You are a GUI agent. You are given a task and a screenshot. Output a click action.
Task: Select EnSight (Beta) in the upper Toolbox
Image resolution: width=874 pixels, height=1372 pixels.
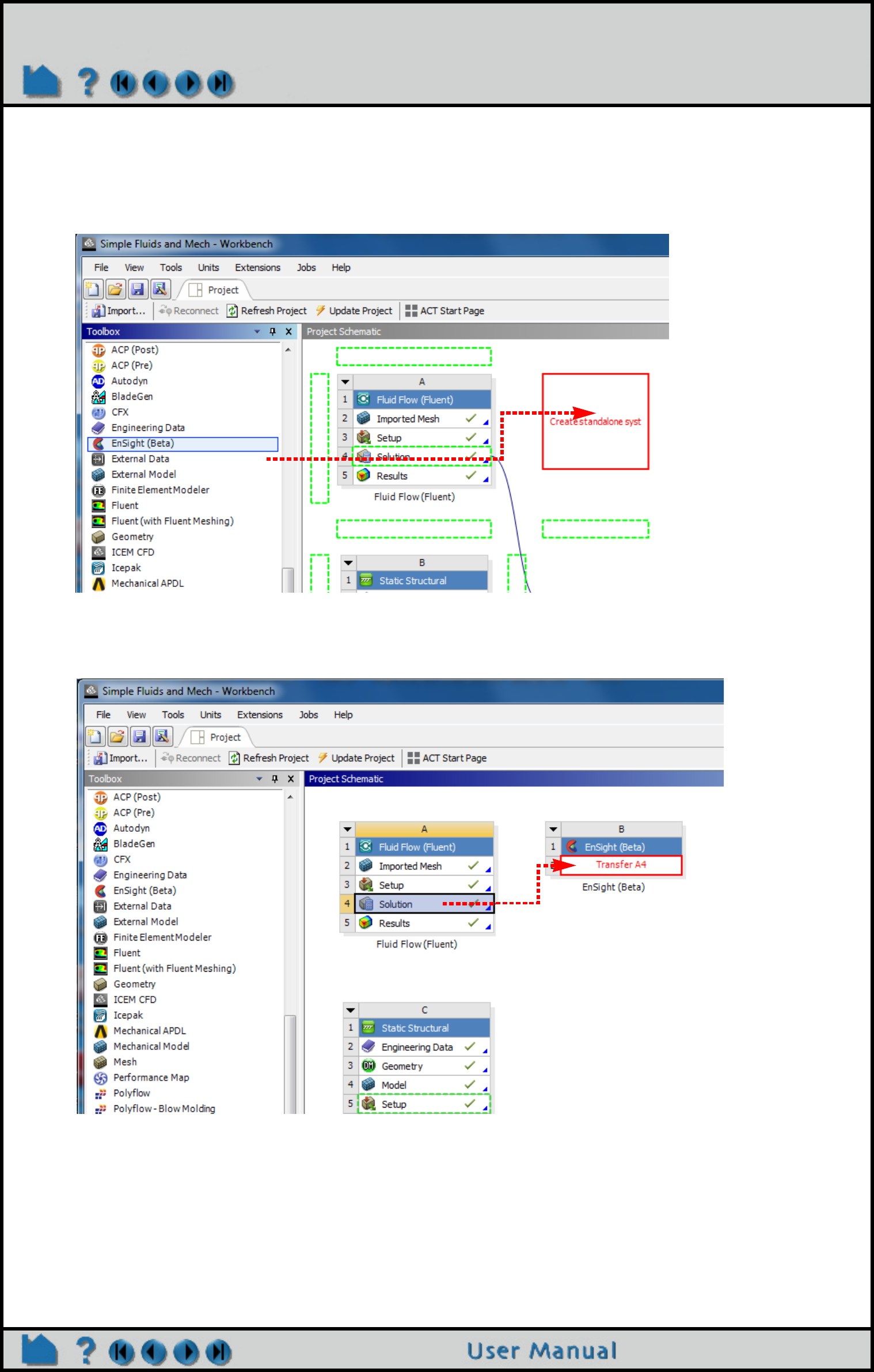pos(183,444)
